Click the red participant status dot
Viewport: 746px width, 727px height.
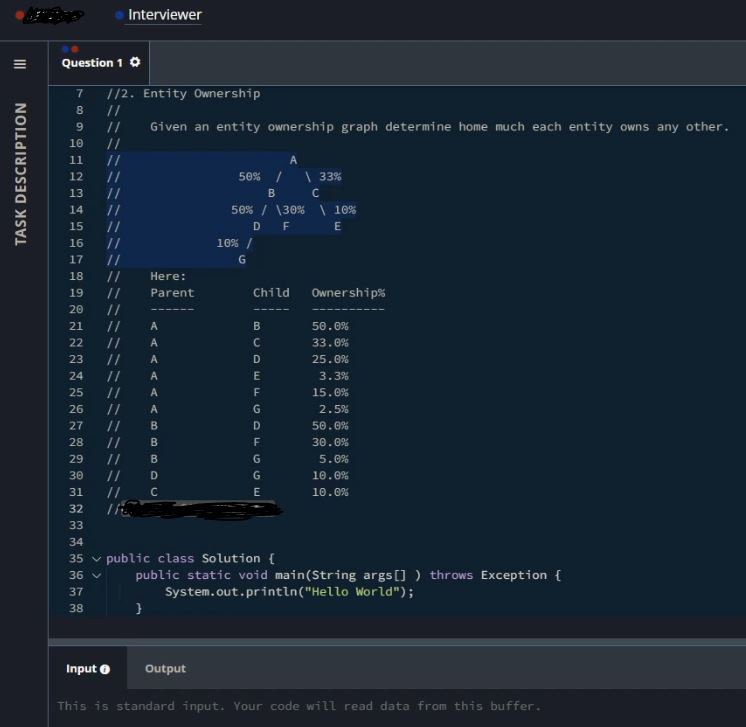point(20,15)
